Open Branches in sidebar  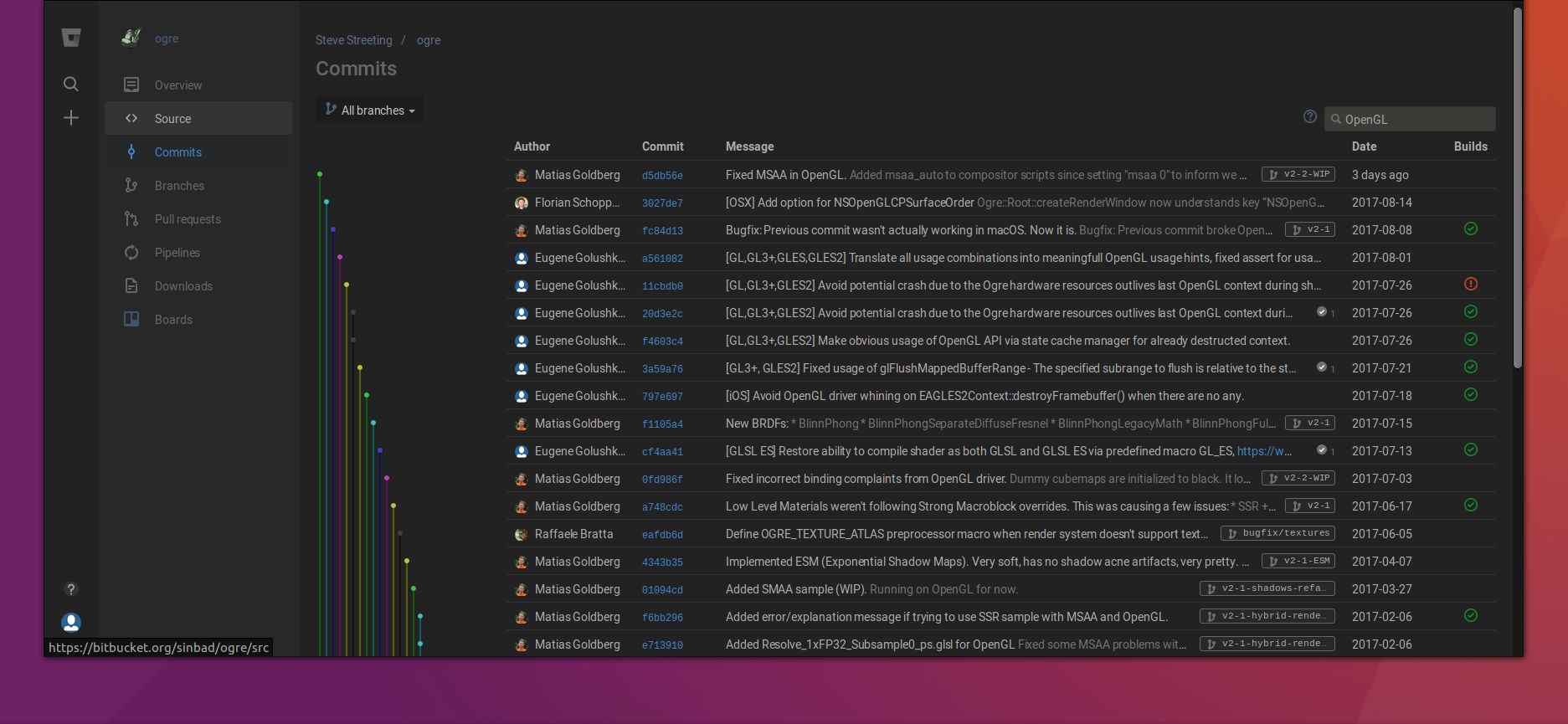[x=198, y=185]
